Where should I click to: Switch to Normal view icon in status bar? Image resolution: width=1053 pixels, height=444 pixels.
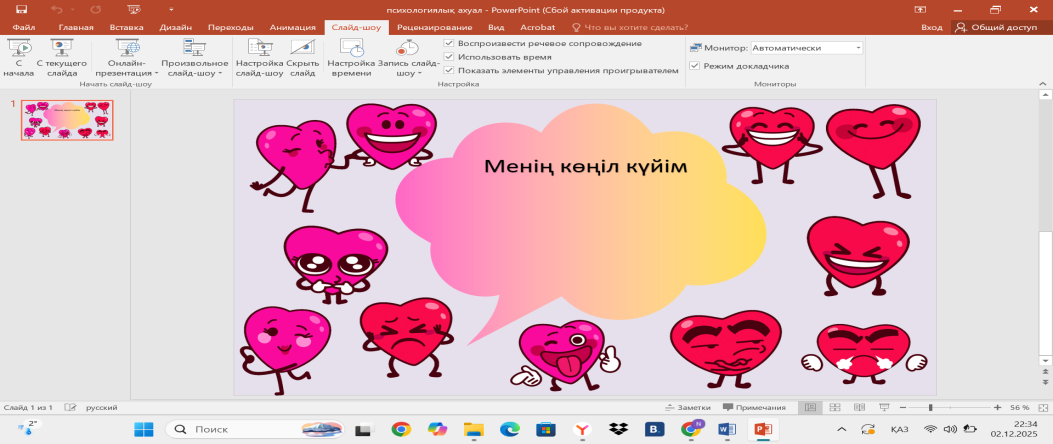(810, 408)
